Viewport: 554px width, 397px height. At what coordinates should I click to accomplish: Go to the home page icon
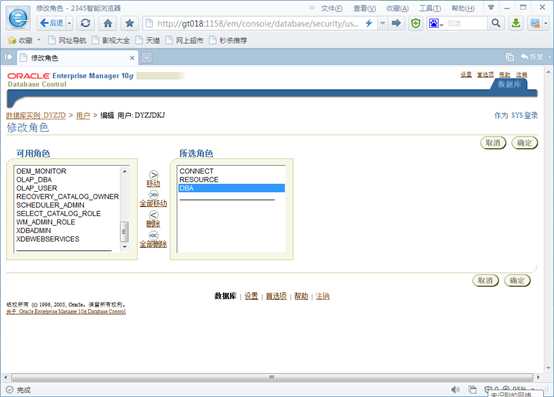108,23
